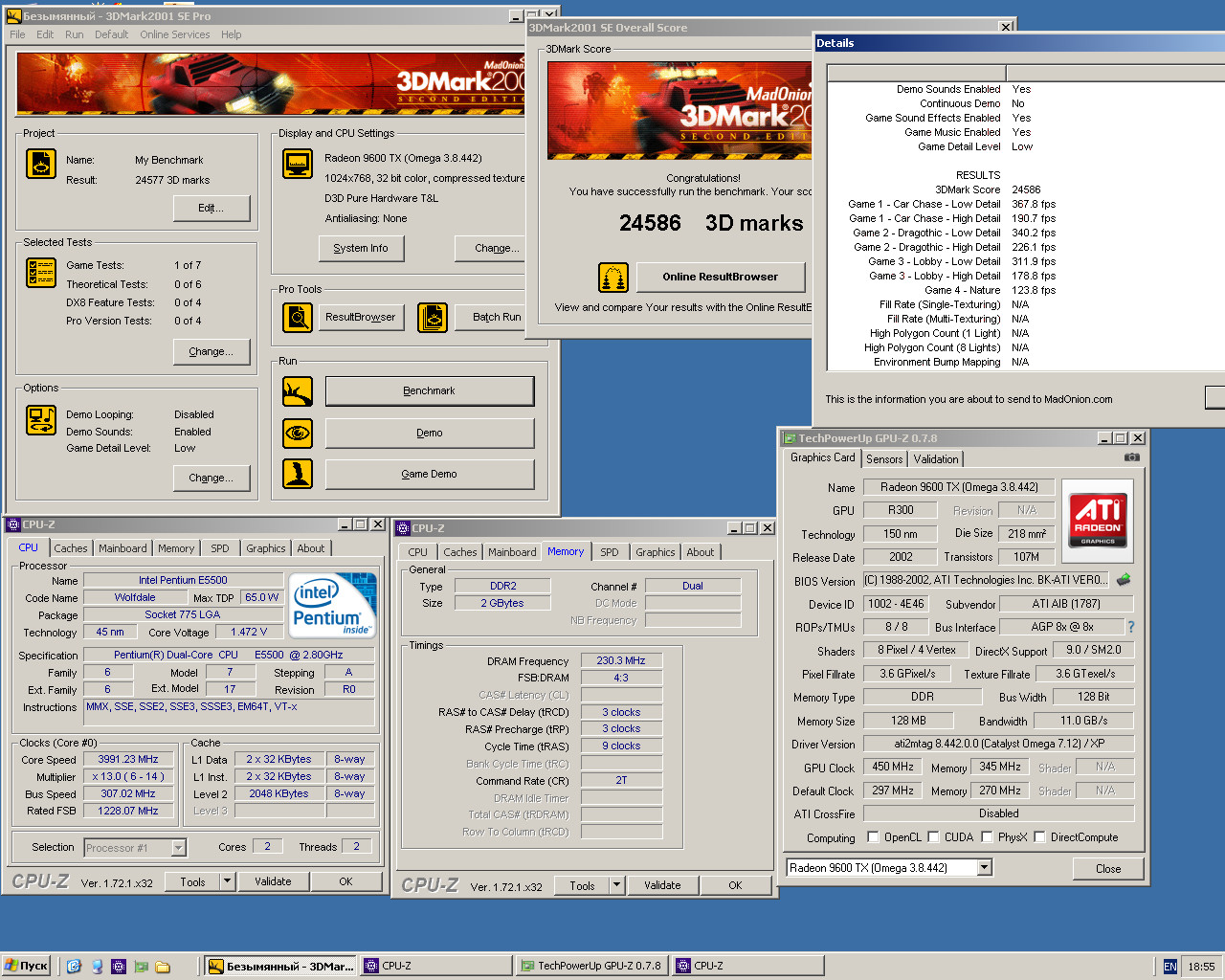
Task: Click the Game Demo button
Action: (x=430, y=474)
